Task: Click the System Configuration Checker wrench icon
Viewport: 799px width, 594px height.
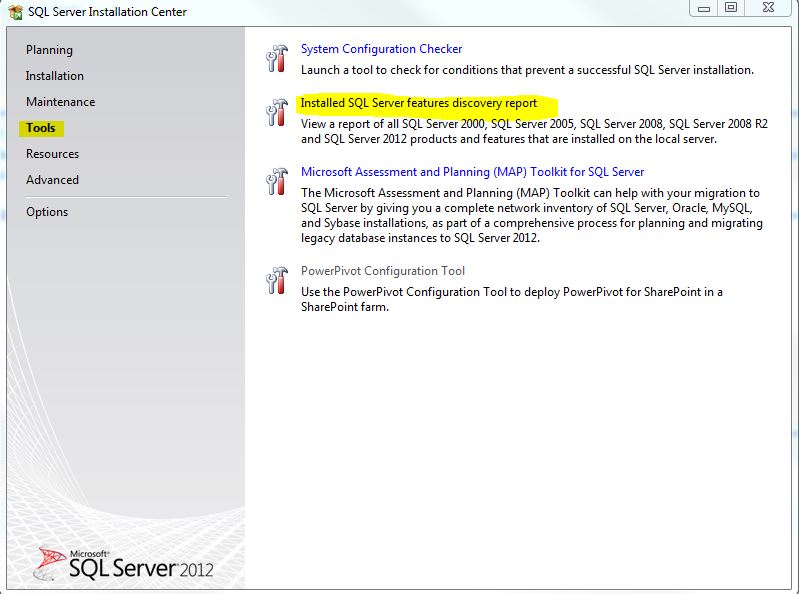Action: pos(277,59)
